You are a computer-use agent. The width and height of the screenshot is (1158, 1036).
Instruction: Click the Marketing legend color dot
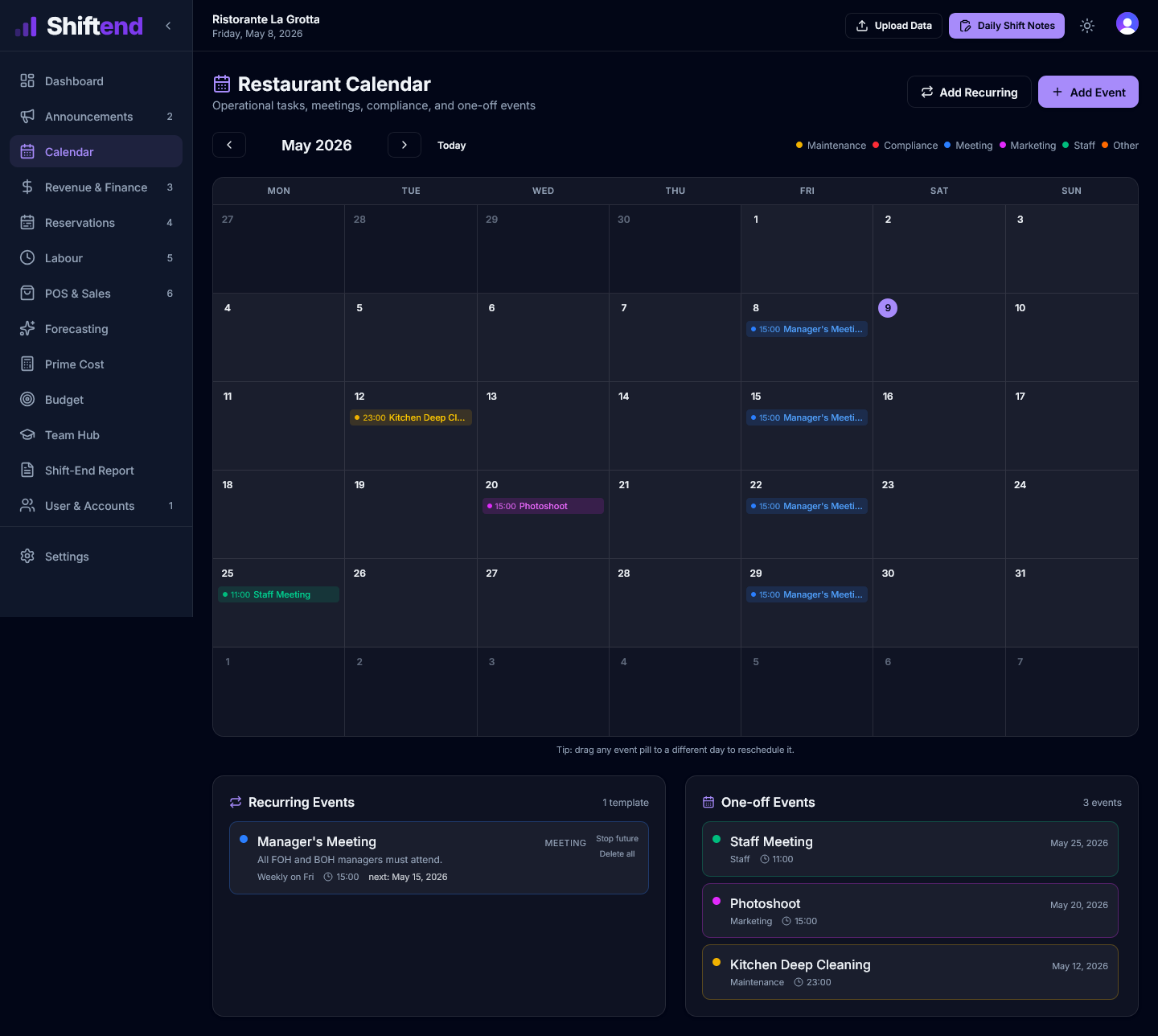coord(1003,145)
